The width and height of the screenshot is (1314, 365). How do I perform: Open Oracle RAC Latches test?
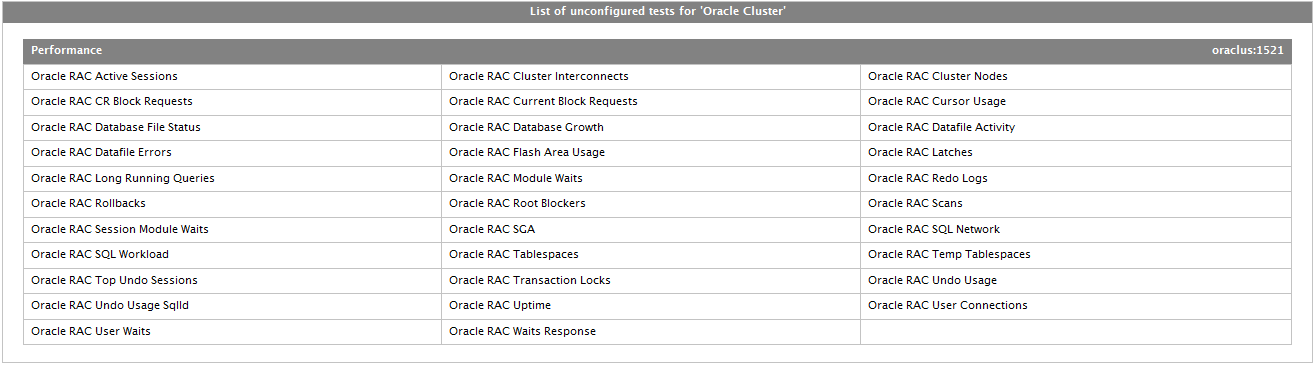[920, 152]
